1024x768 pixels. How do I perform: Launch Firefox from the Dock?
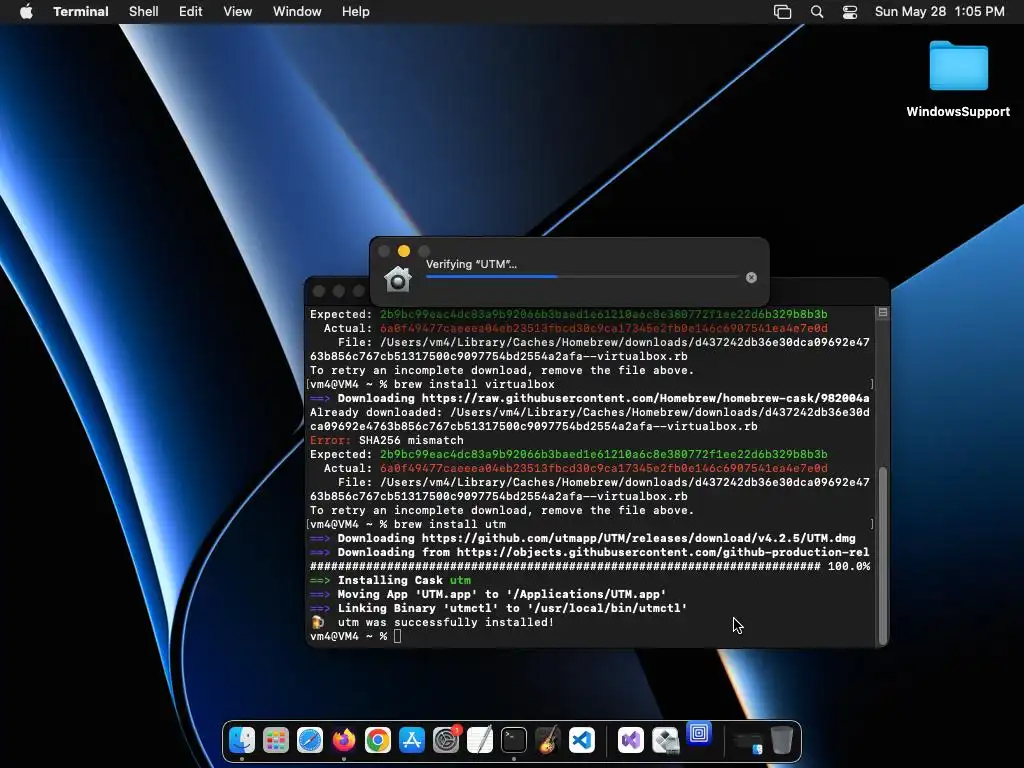[344, 740]
